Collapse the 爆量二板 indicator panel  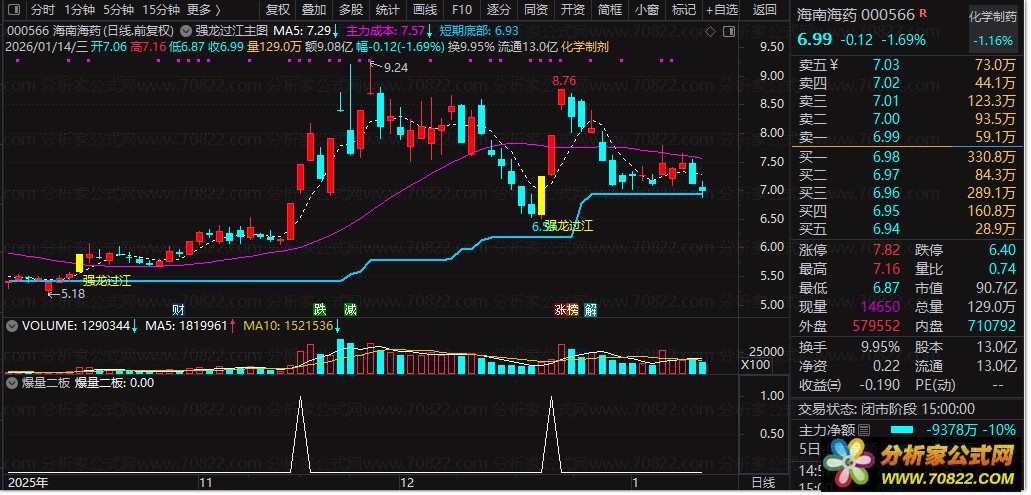(11, 382)
